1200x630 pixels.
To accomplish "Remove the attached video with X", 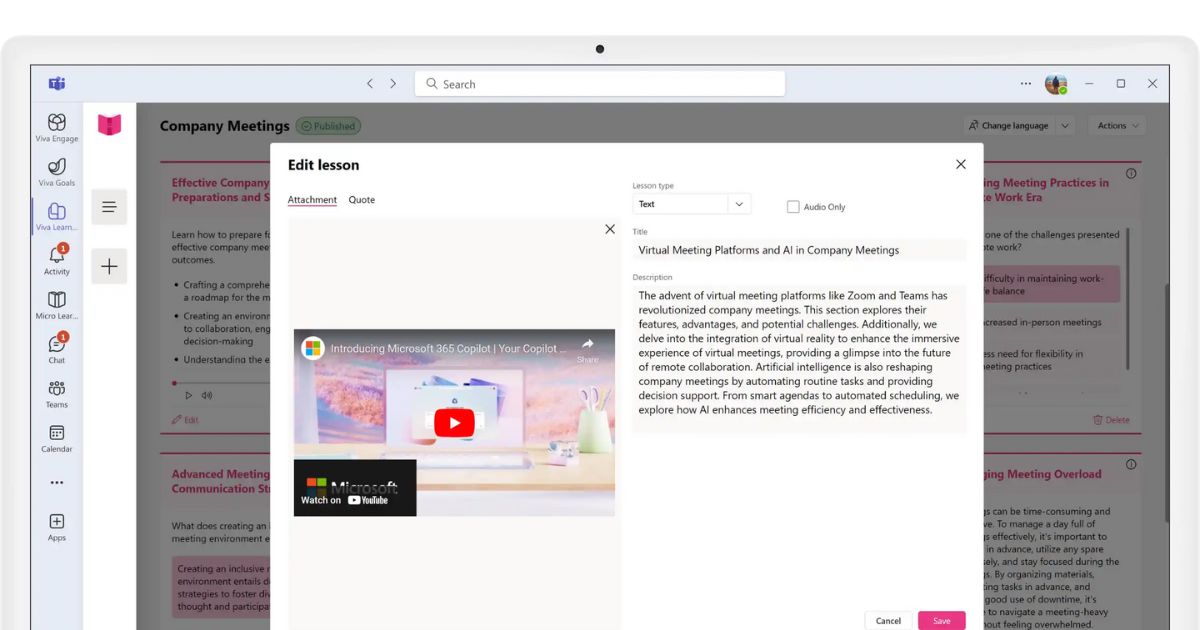I will (x=610, y=229).
